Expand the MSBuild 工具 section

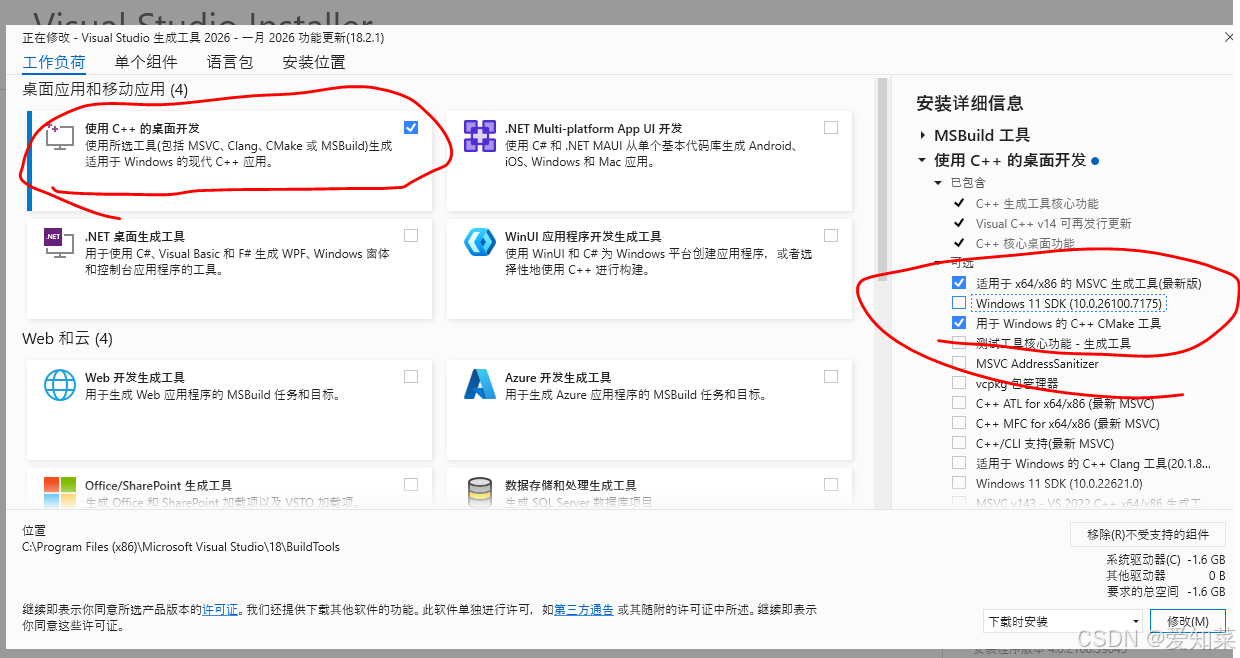922,135
